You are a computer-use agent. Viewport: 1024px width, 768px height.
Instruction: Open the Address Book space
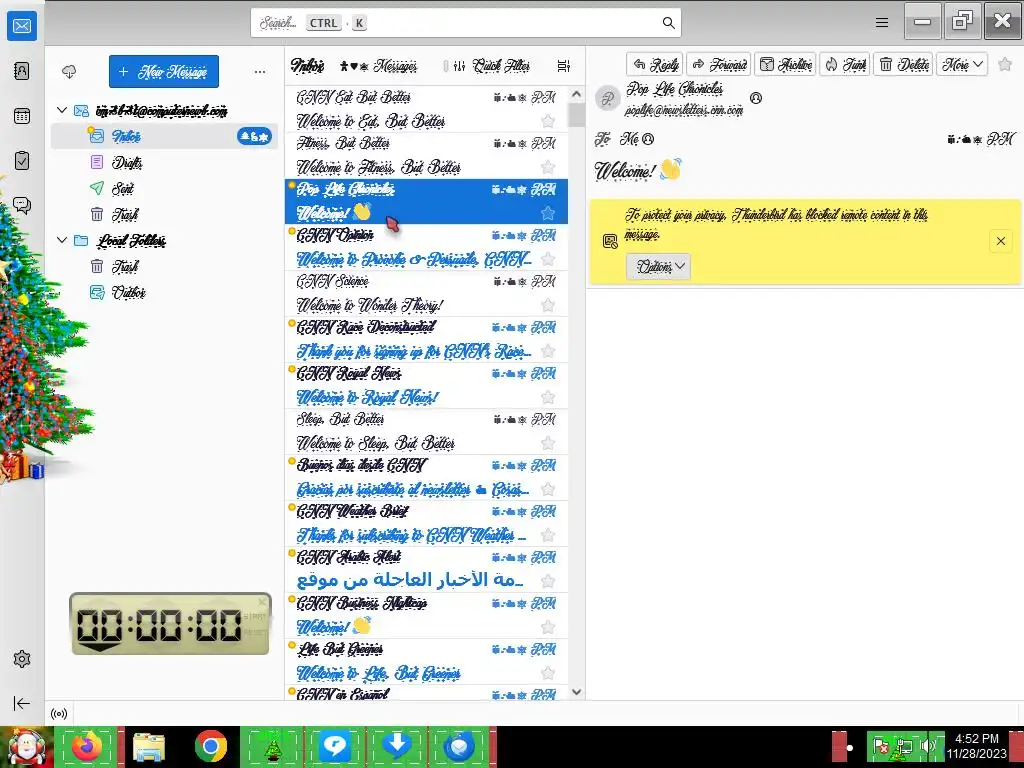[x=22, y=71]
